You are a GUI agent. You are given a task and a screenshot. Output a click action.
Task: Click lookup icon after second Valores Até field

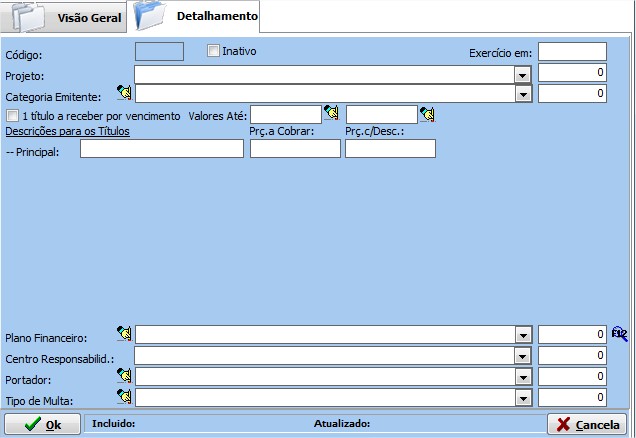click(x=427, y=113)
